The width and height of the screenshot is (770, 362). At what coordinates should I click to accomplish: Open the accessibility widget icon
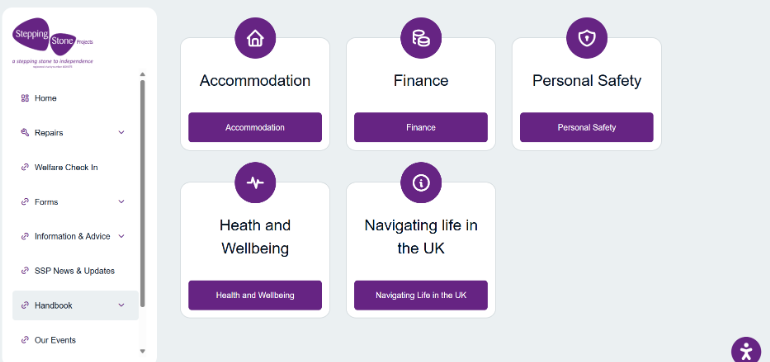click(x=746, y=351)
